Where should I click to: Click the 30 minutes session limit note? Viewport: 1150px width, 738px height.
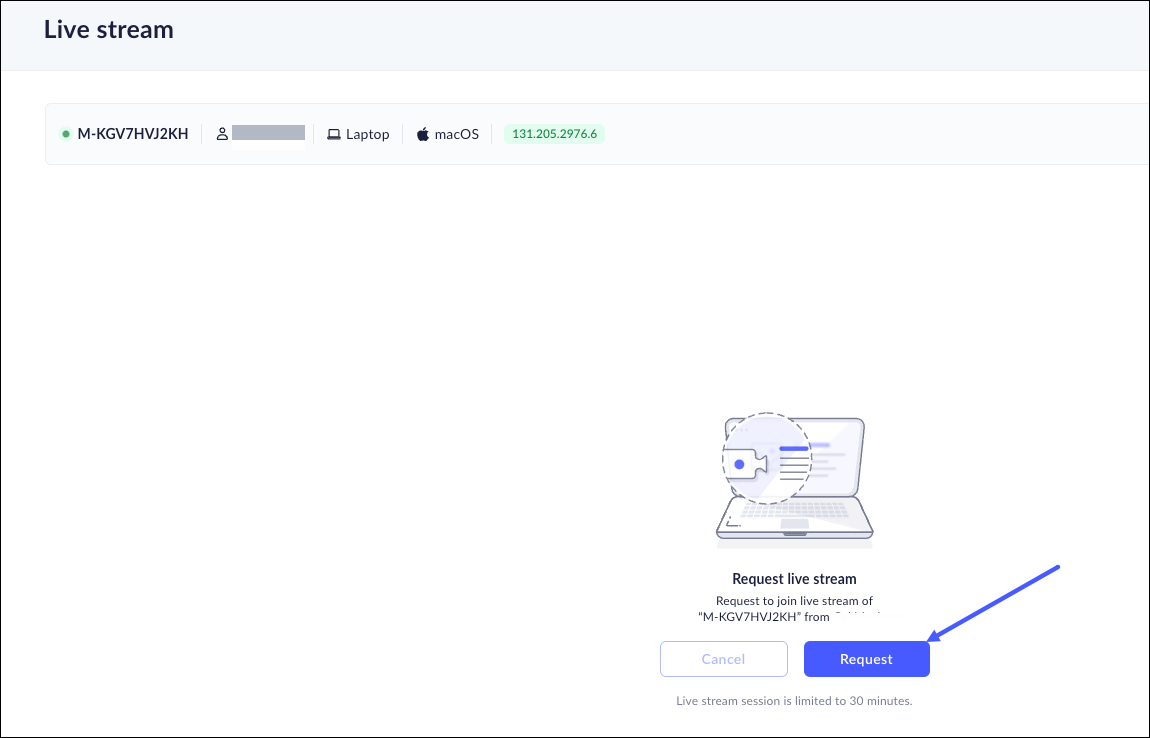pyautogui.click(x=794, y=701)
